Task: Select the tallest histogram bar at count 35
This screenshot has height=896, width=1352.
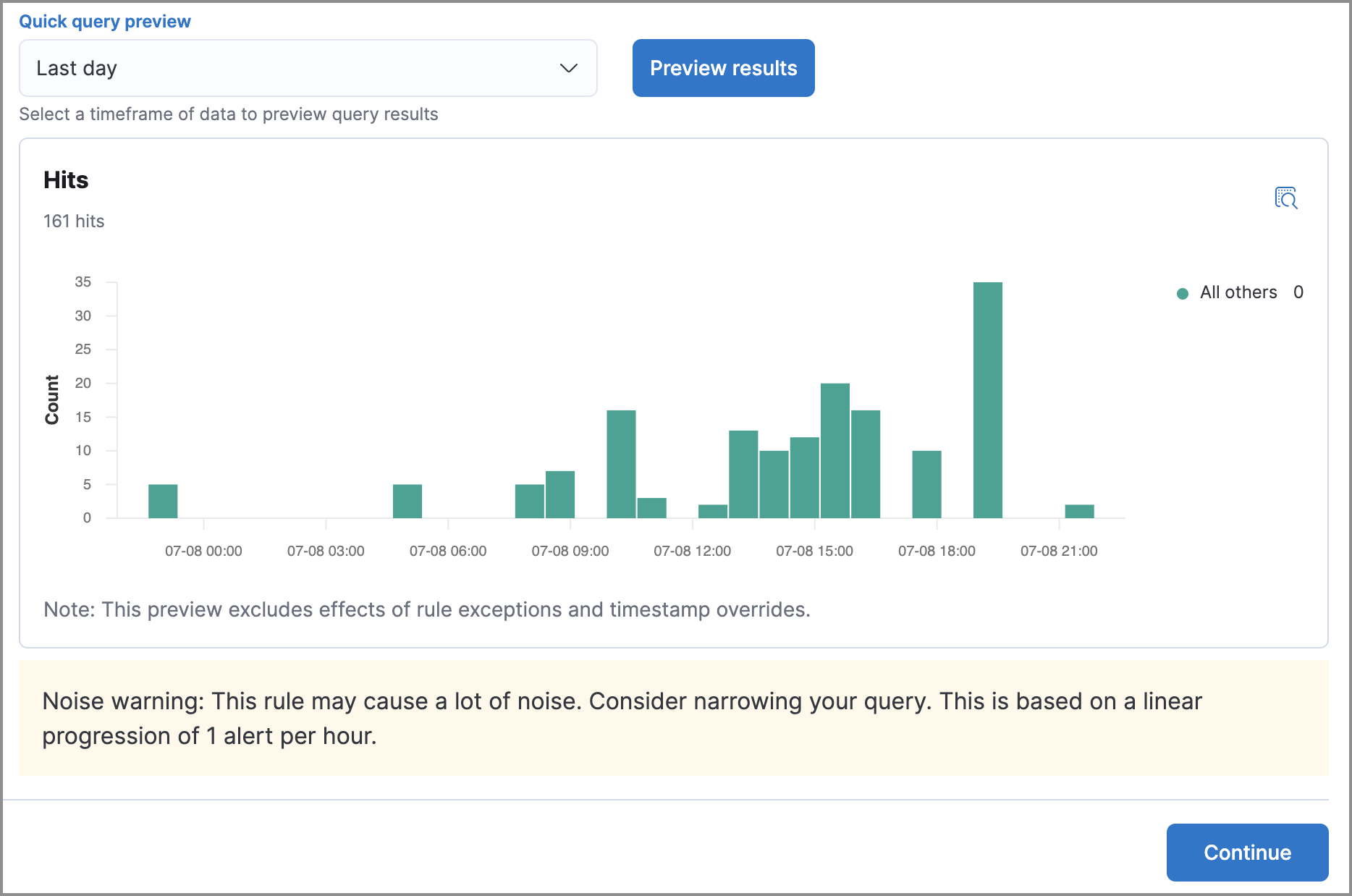Action: [987, 400]
